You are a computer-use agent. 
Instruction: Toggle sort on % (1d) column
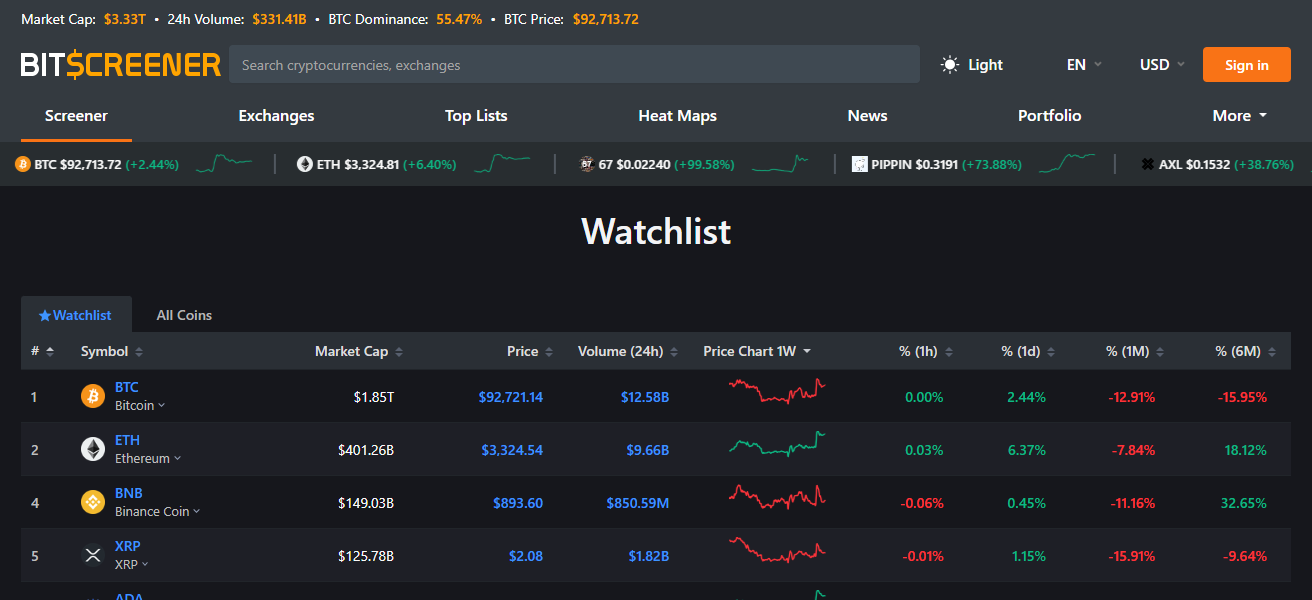[x=1051, y=351]
